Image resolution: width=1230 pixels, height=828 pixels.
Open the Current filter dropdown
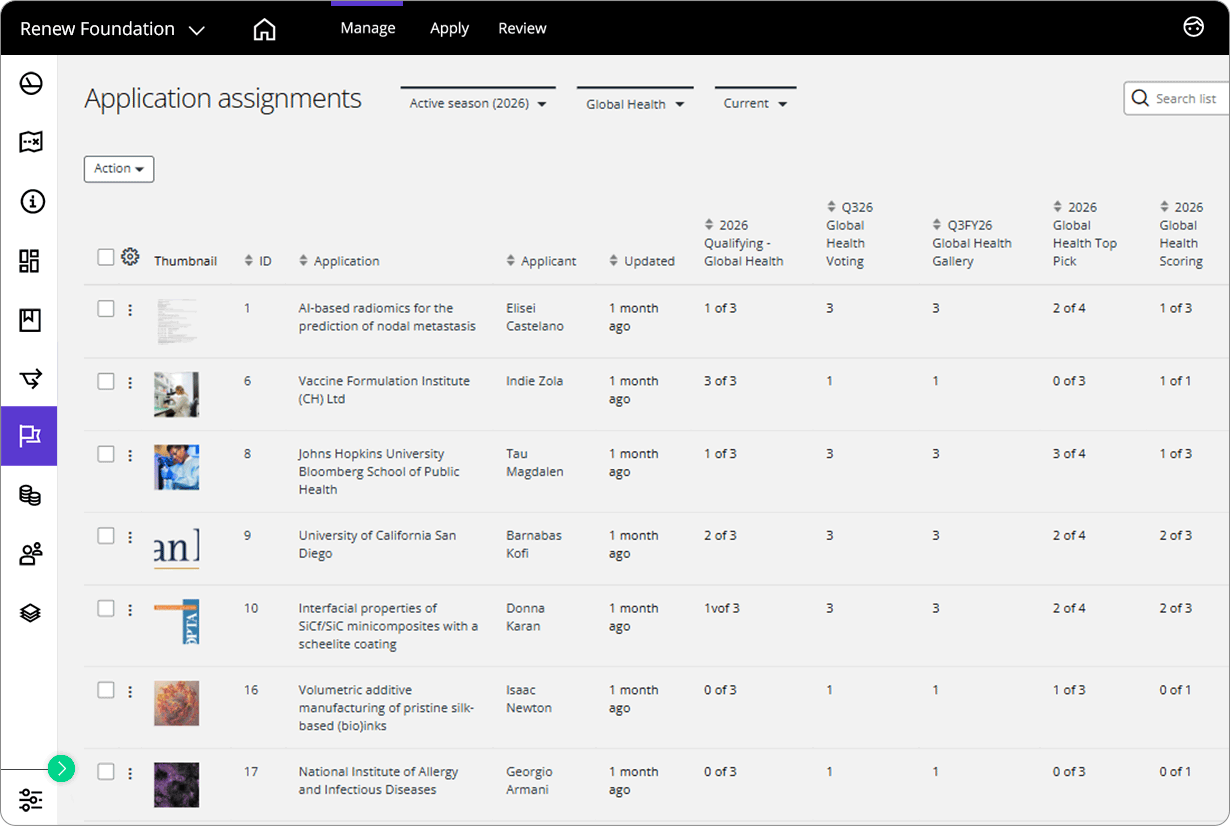[x=756, y=103]
